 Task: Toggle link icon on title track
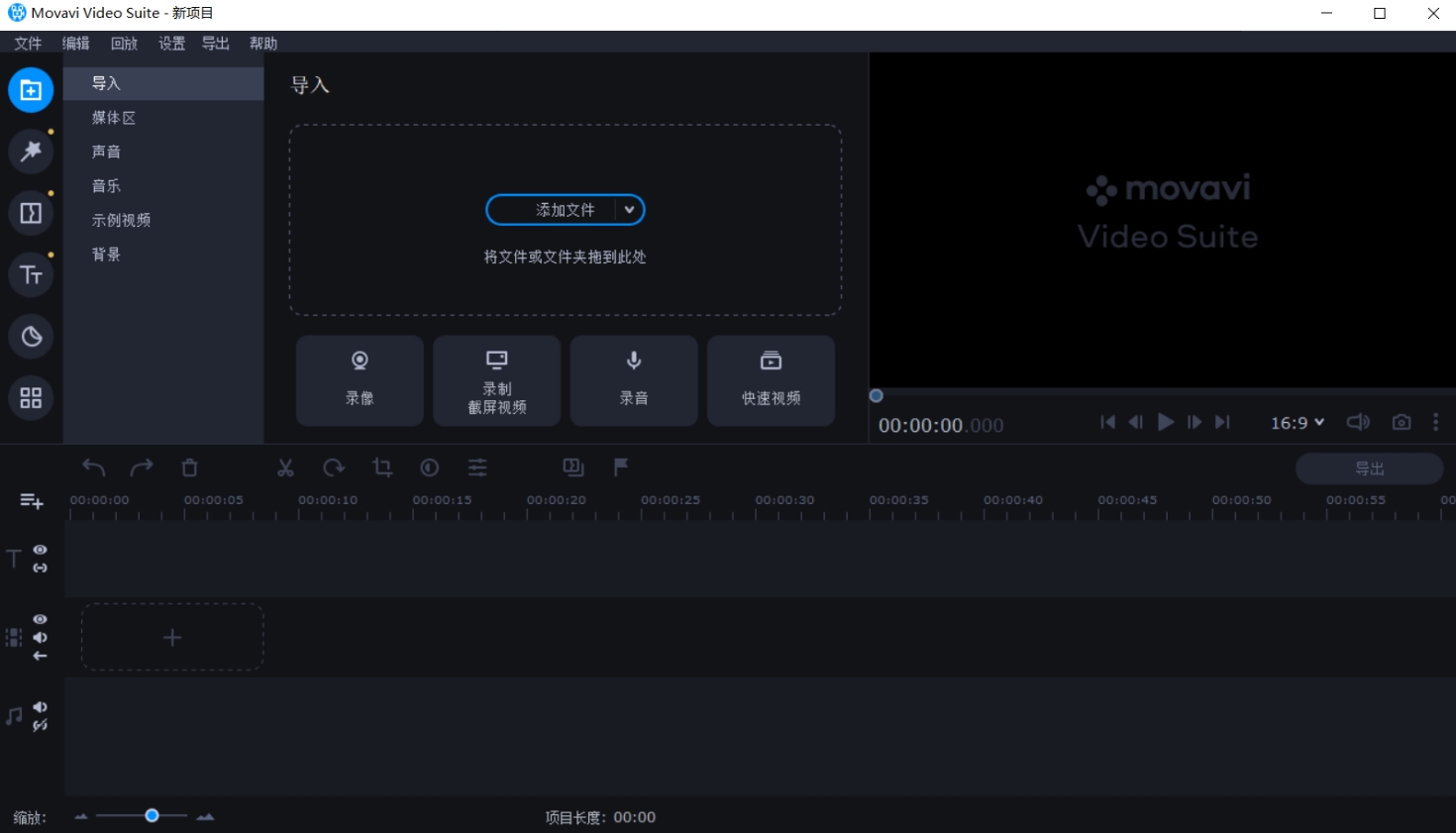[40, 568]
